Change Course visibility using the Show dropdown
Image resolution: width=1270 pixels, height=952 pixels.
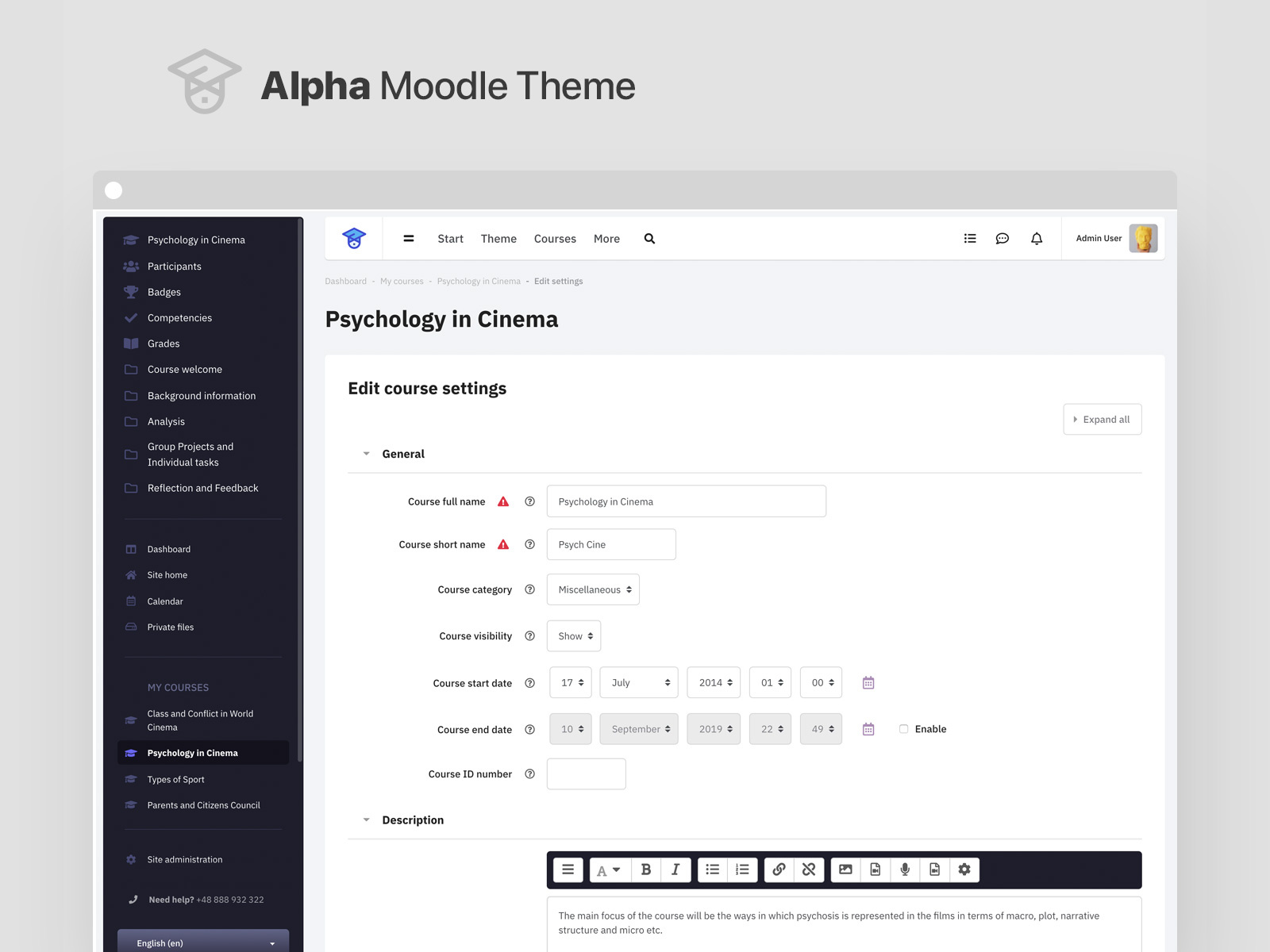(x=573, y=635)
